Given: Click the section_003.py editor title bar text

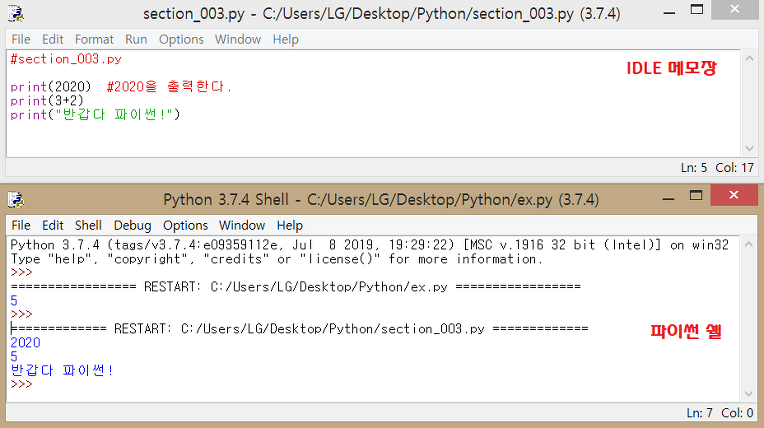Looking at the screenshot, I should click(x=382, y=14).
